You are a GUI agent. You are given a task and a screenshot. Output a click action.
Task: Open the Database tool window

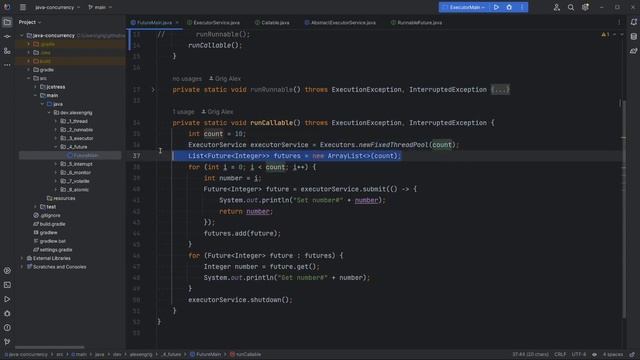click(x=633, y=36)
